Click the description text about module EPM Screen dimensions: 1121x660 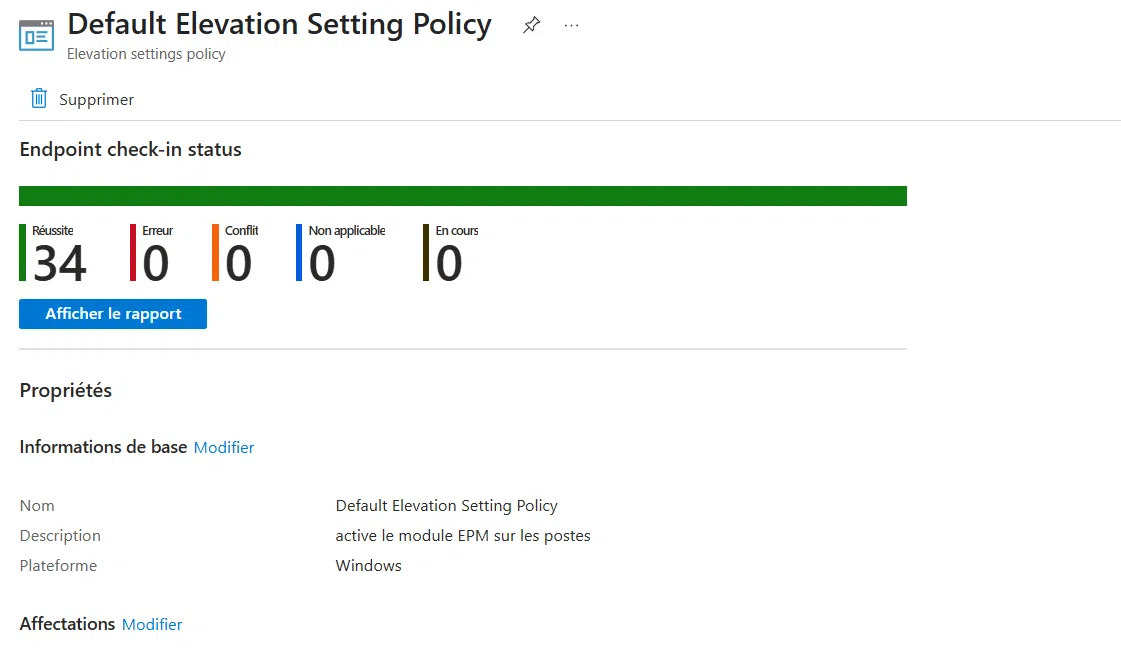click(463, 536)
